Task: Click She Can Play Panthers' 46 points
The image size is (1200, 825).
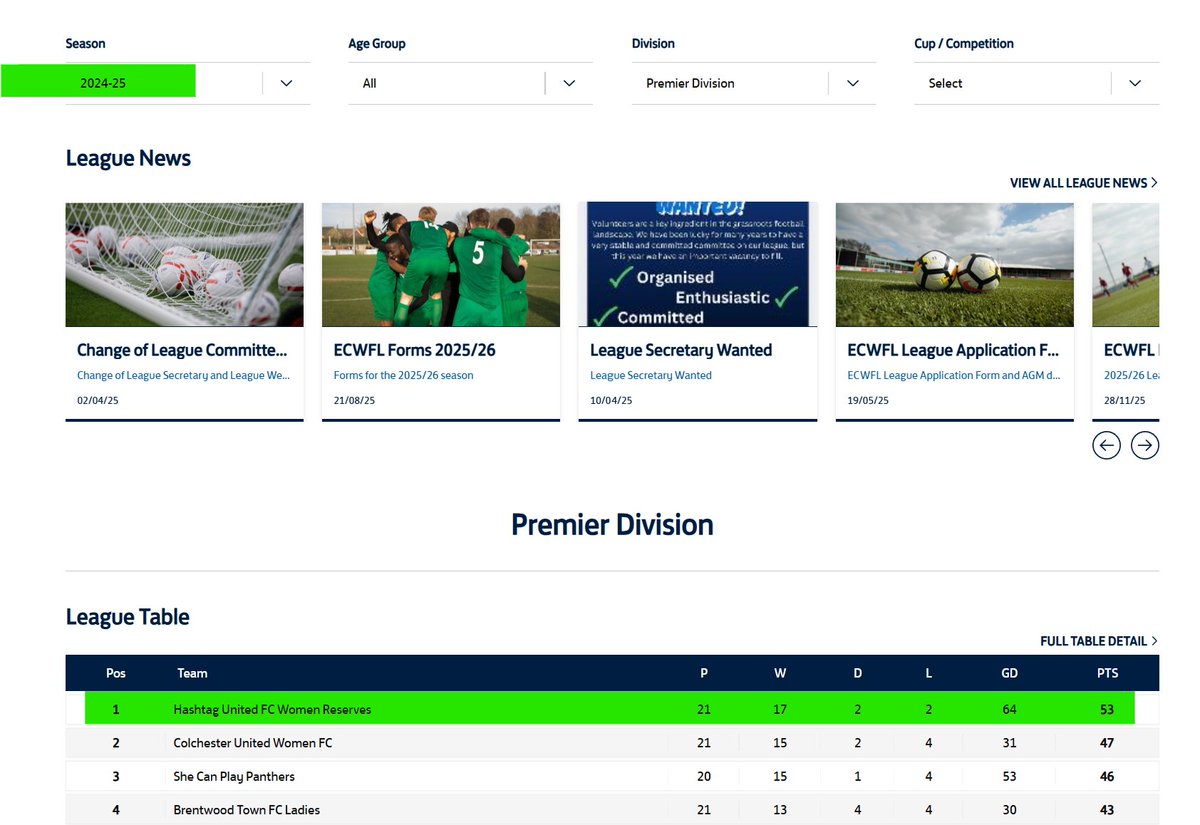Action: coord(1107,776)
